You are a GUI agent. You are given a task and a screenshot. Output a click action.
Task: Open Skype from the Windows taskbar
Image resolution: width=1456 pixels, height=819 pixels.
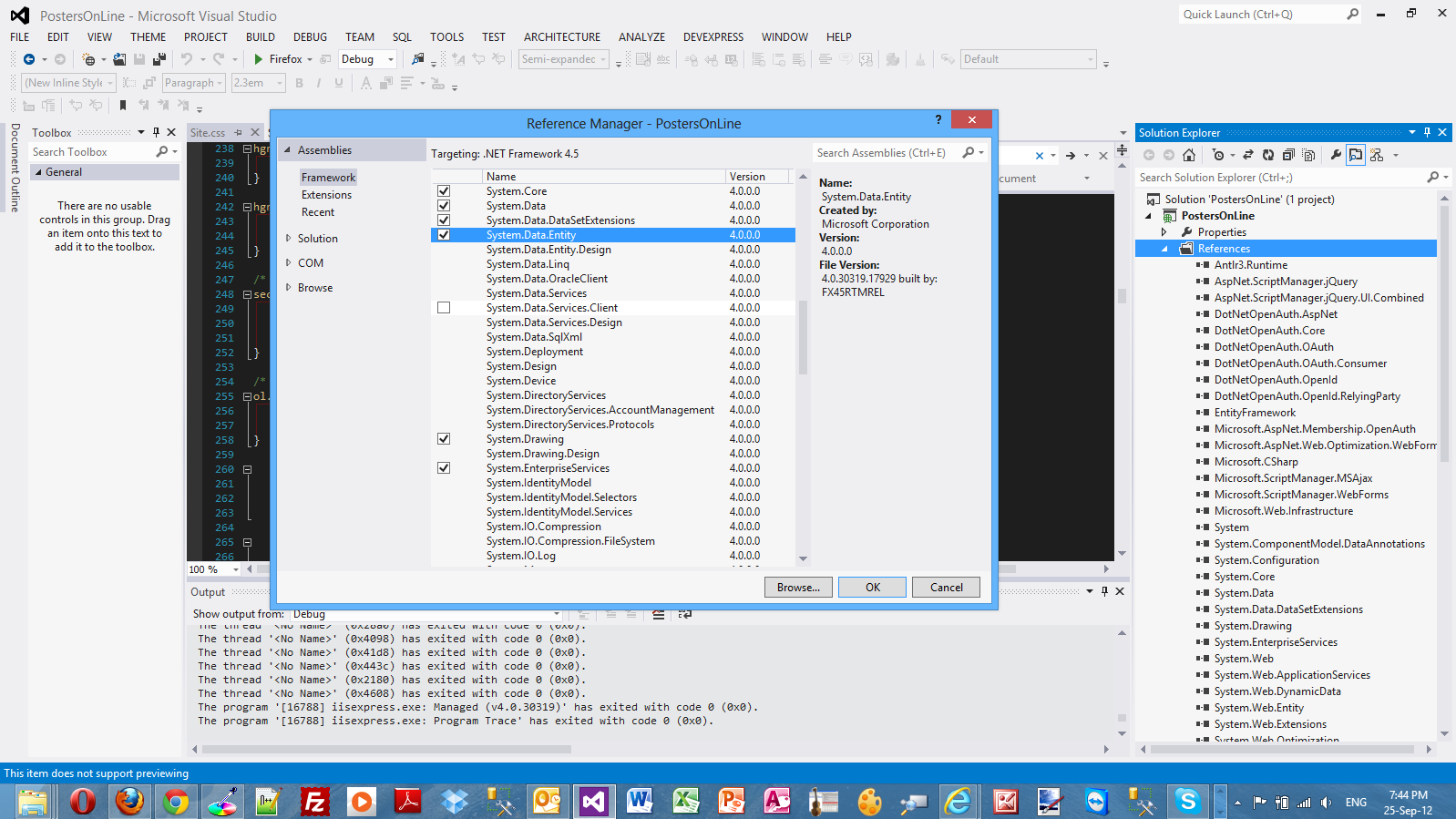pyautogui.click(x=1187, y=801)
